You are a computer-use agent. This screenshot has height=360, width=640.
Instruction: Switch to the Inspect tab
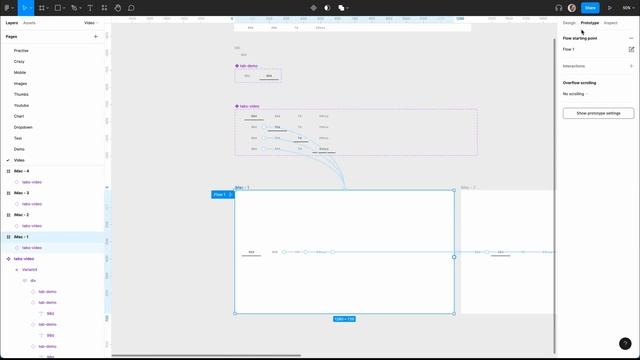pos(611,23)
